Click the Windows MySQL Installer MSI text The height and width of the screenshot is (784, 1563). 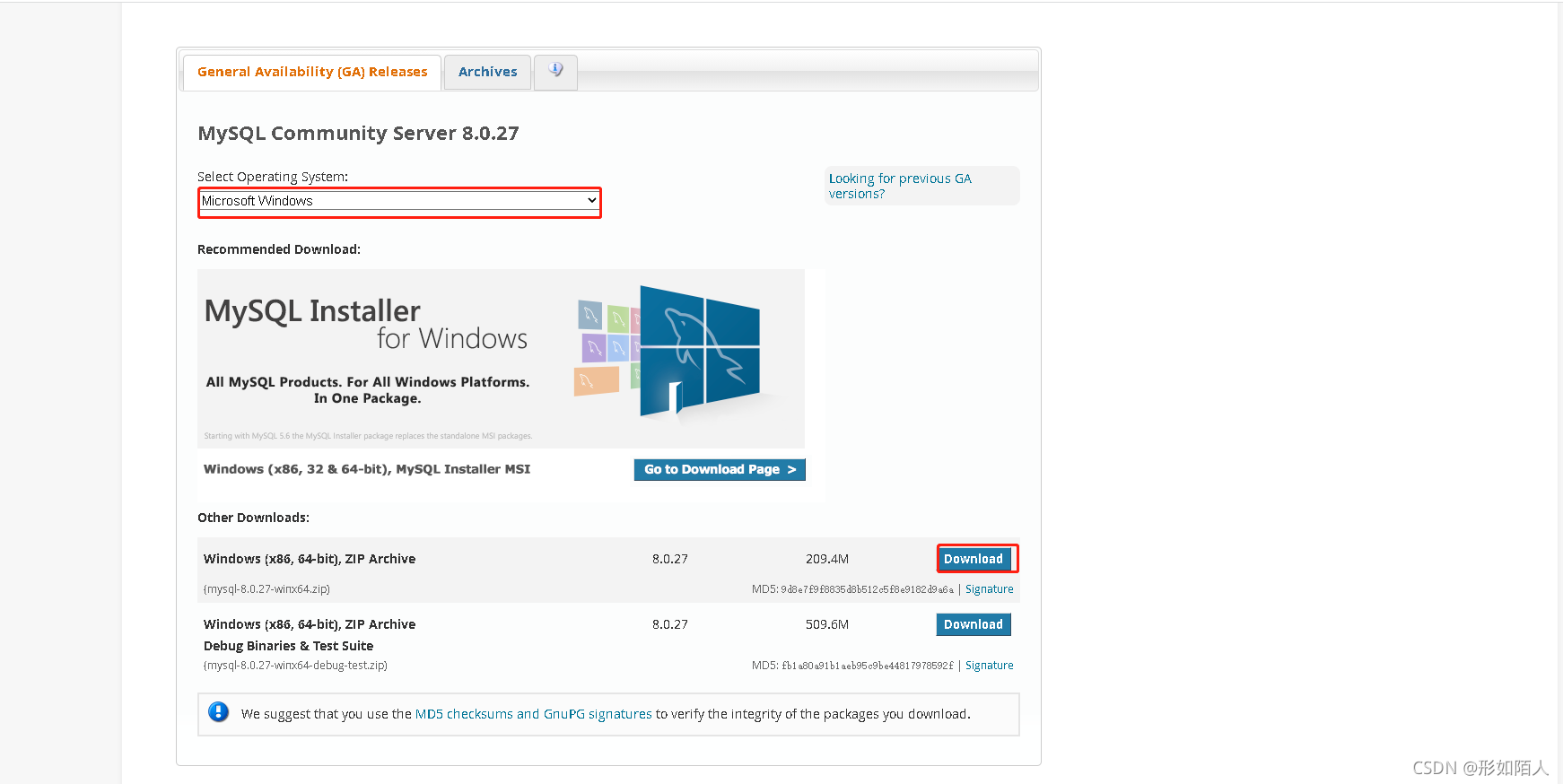(367, 469)
